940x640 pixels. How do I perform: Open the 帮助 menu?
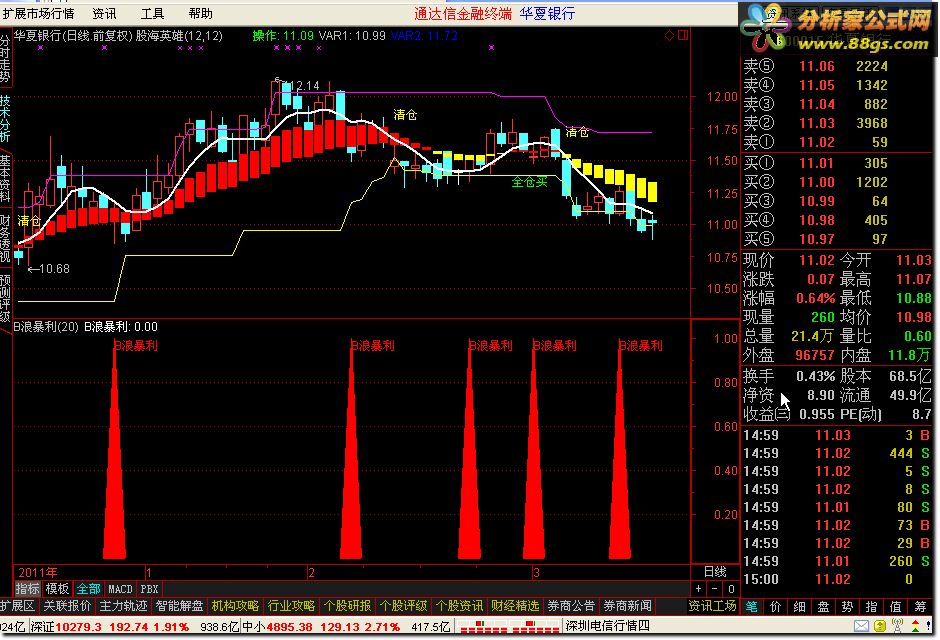pyautogui.click(x=200, y=14)
